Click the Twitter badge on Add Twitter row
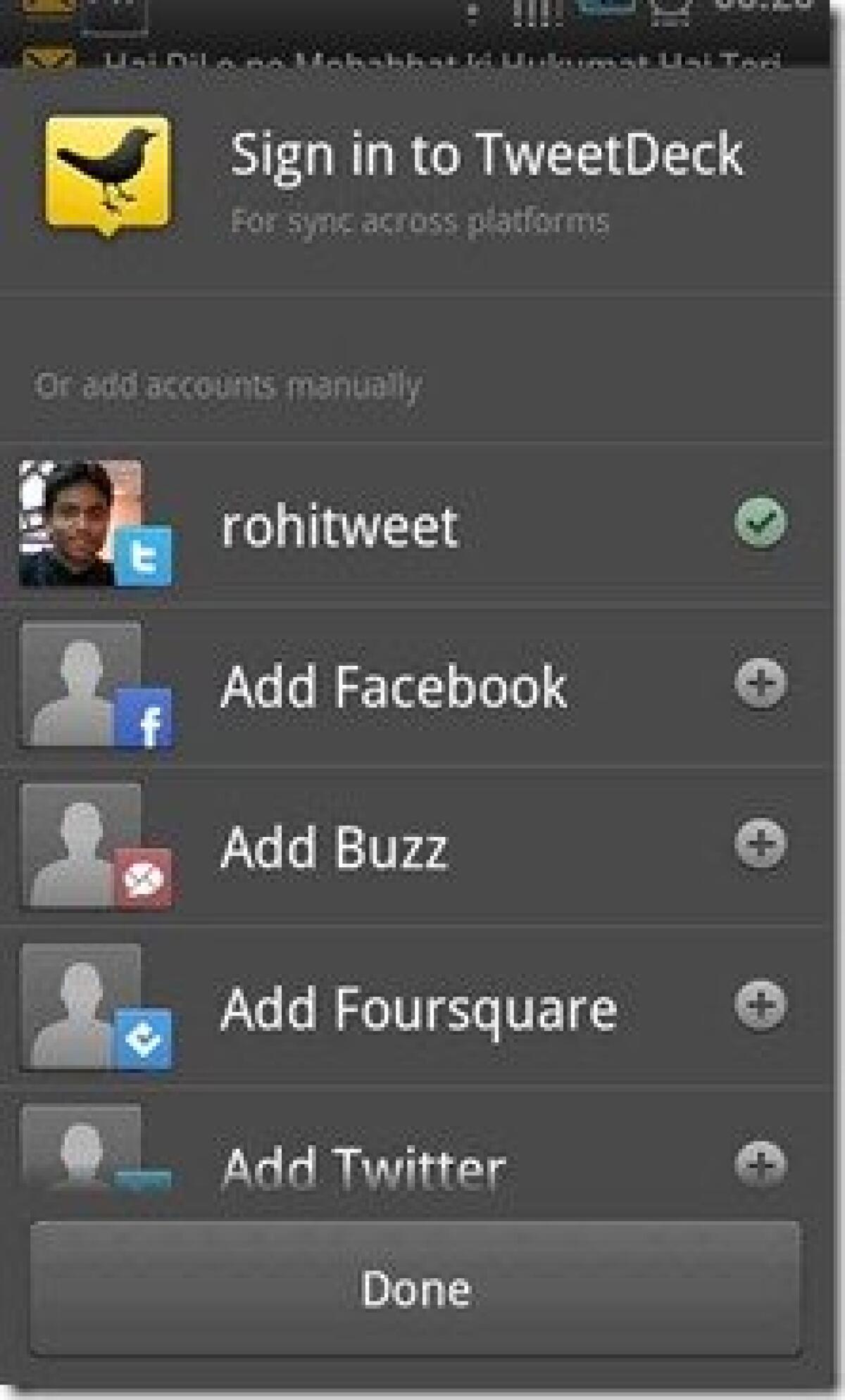This screenshot has height=1400, width=845. point(144,1175)
